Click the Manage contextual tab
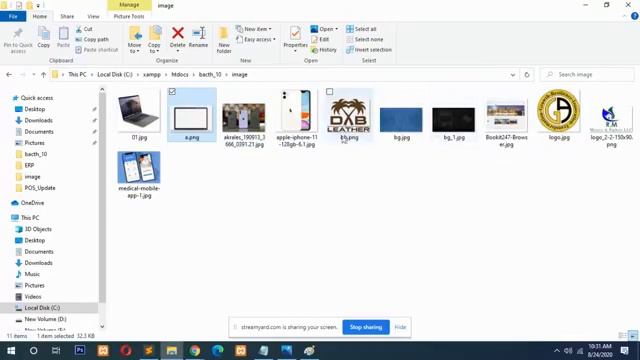Screen dimensions: 640x360 (129, 5)
